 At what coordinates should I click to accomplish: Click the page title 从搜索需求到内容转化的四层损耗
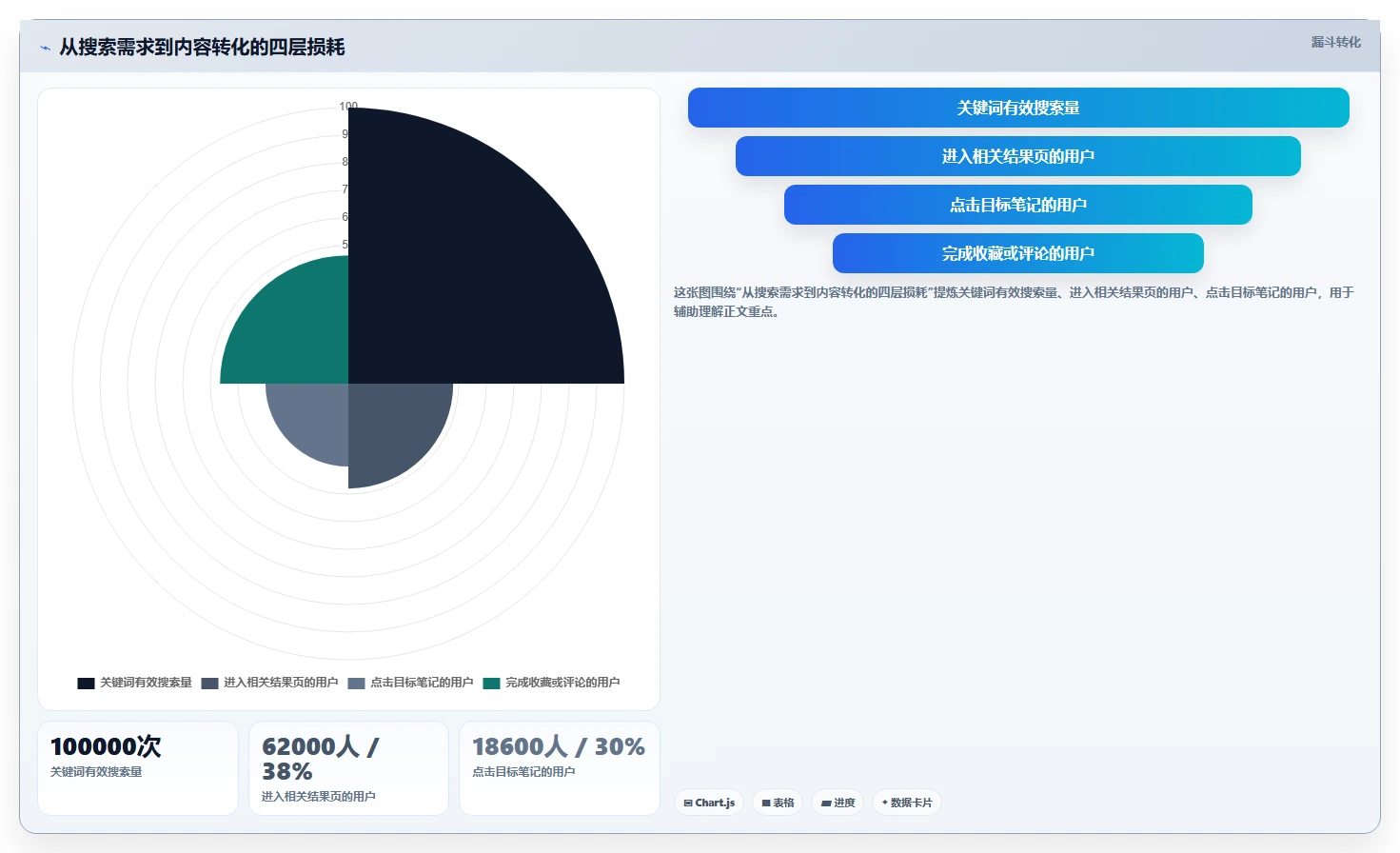(202, 47)
